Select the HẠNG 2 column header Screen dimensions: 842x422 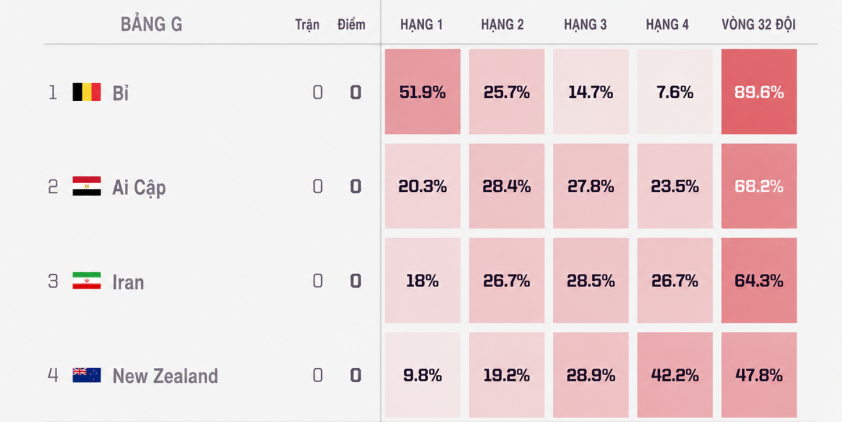502,25
